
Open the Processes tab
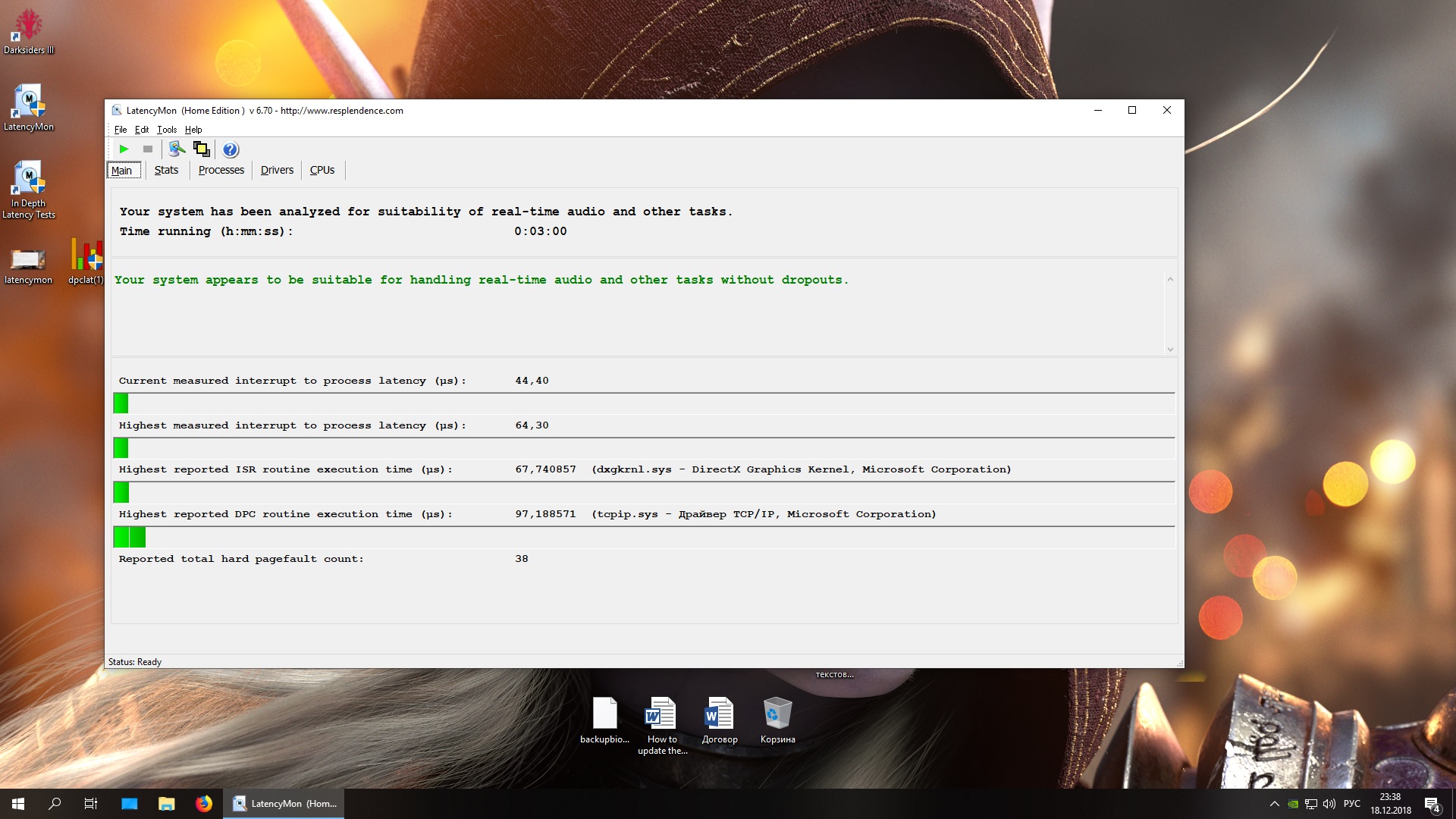(x=221, y=170)
